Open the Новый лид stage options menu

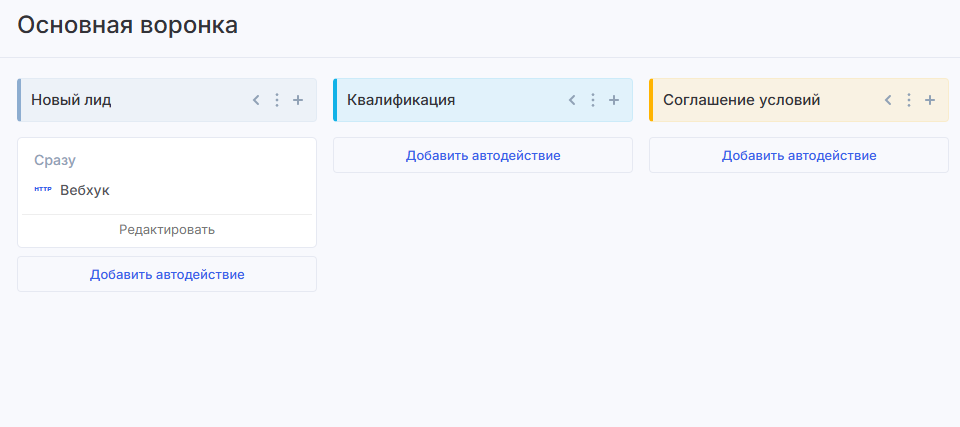point(277,100)
